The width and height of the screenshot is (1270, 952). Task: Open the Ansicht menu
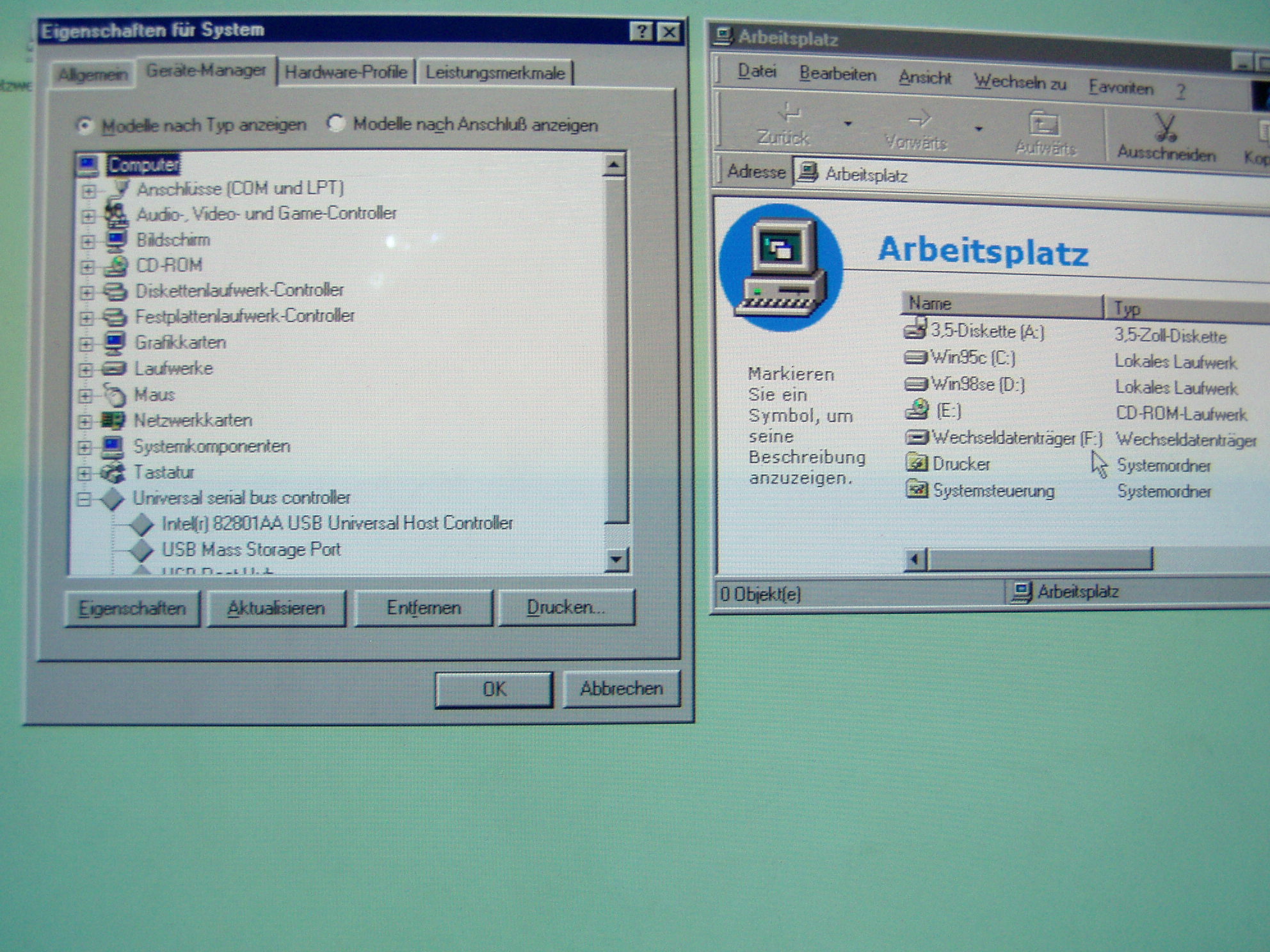pos(924,78)
